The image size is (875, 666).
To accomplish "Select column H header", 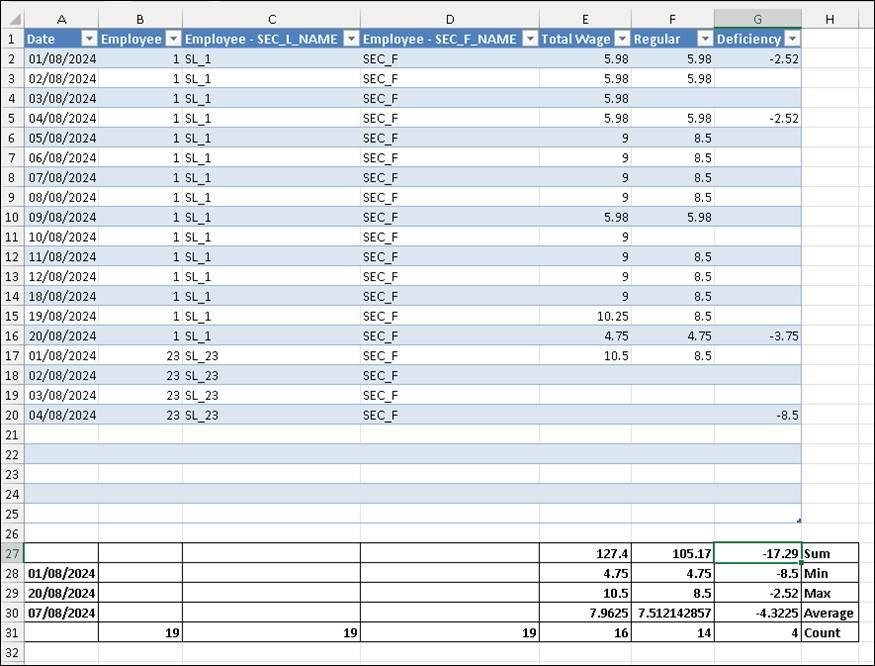I will pyautogui.click(x=830, y=19).
